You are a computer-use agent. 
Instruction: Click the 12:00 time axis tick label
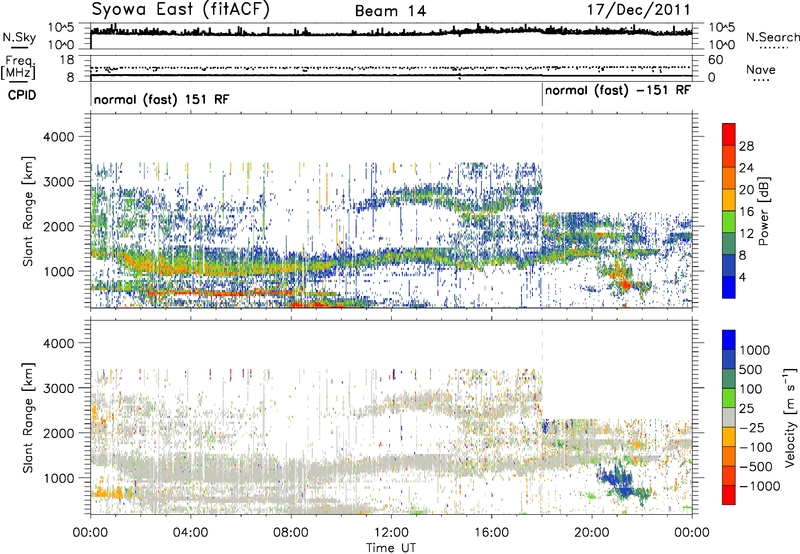391,533
